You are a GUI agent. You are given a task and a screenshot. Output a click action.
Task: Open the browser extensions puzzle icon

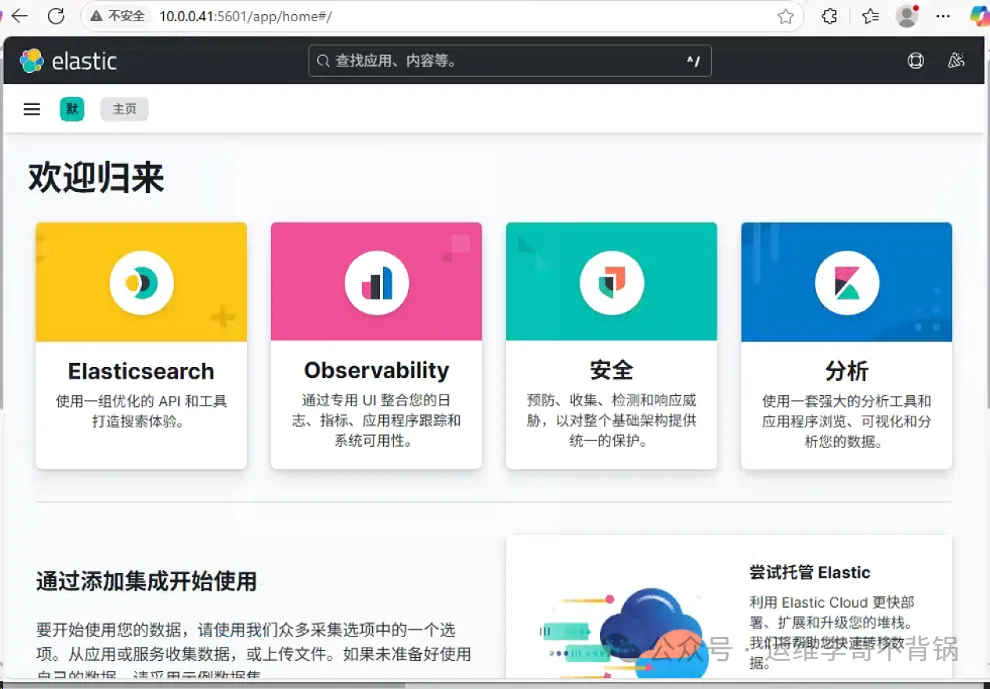coord(829,16)
